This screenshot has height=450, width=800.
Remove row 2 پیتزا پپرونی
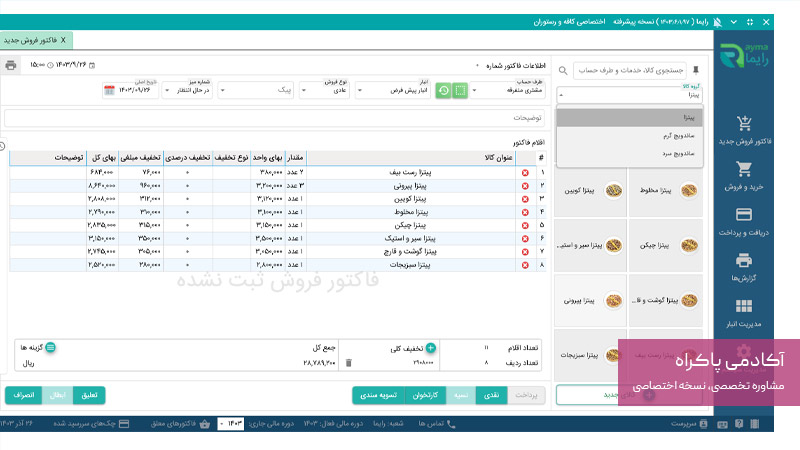click(x=525, y=186)
